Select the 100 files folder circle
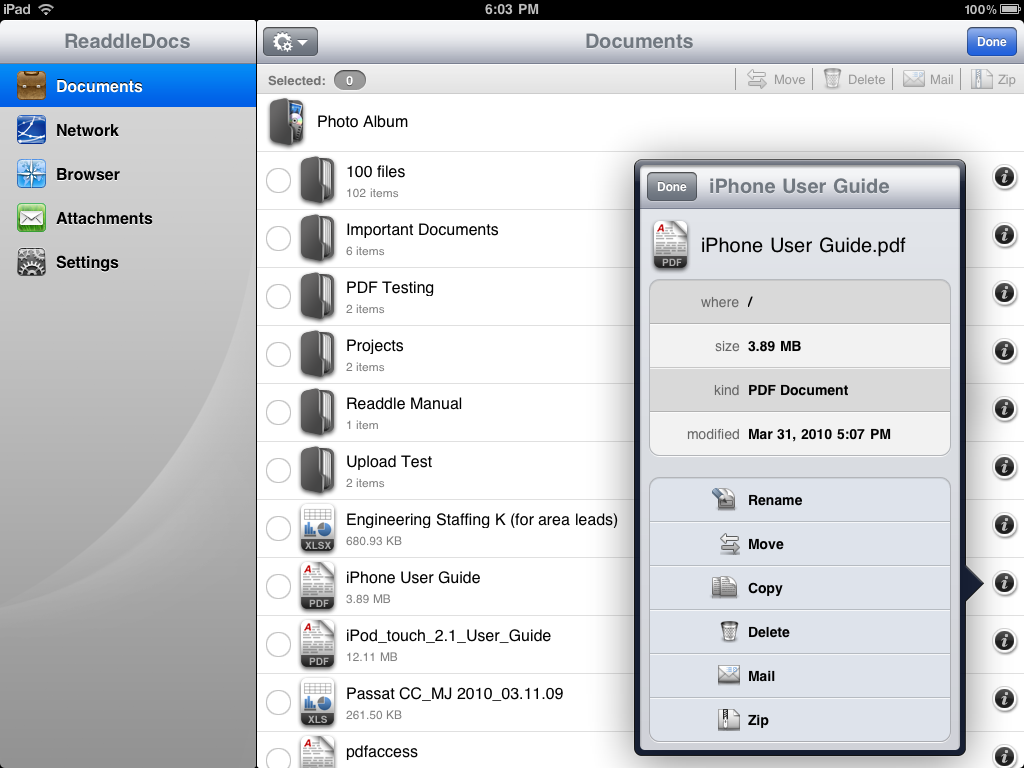 [278, 180]
